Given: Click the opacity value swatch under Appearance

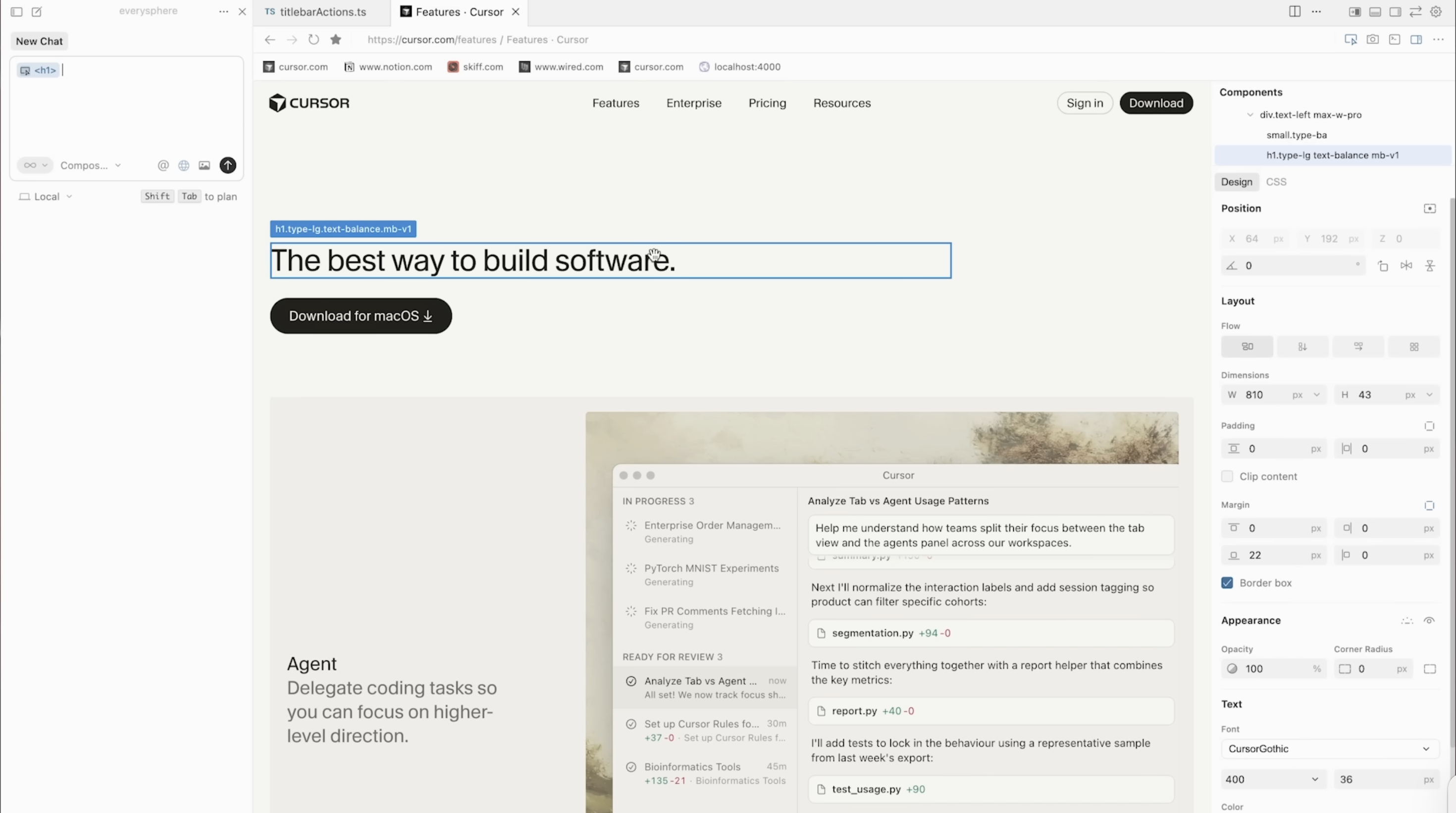Looking at the screenshot, I should coord(1233,668).
